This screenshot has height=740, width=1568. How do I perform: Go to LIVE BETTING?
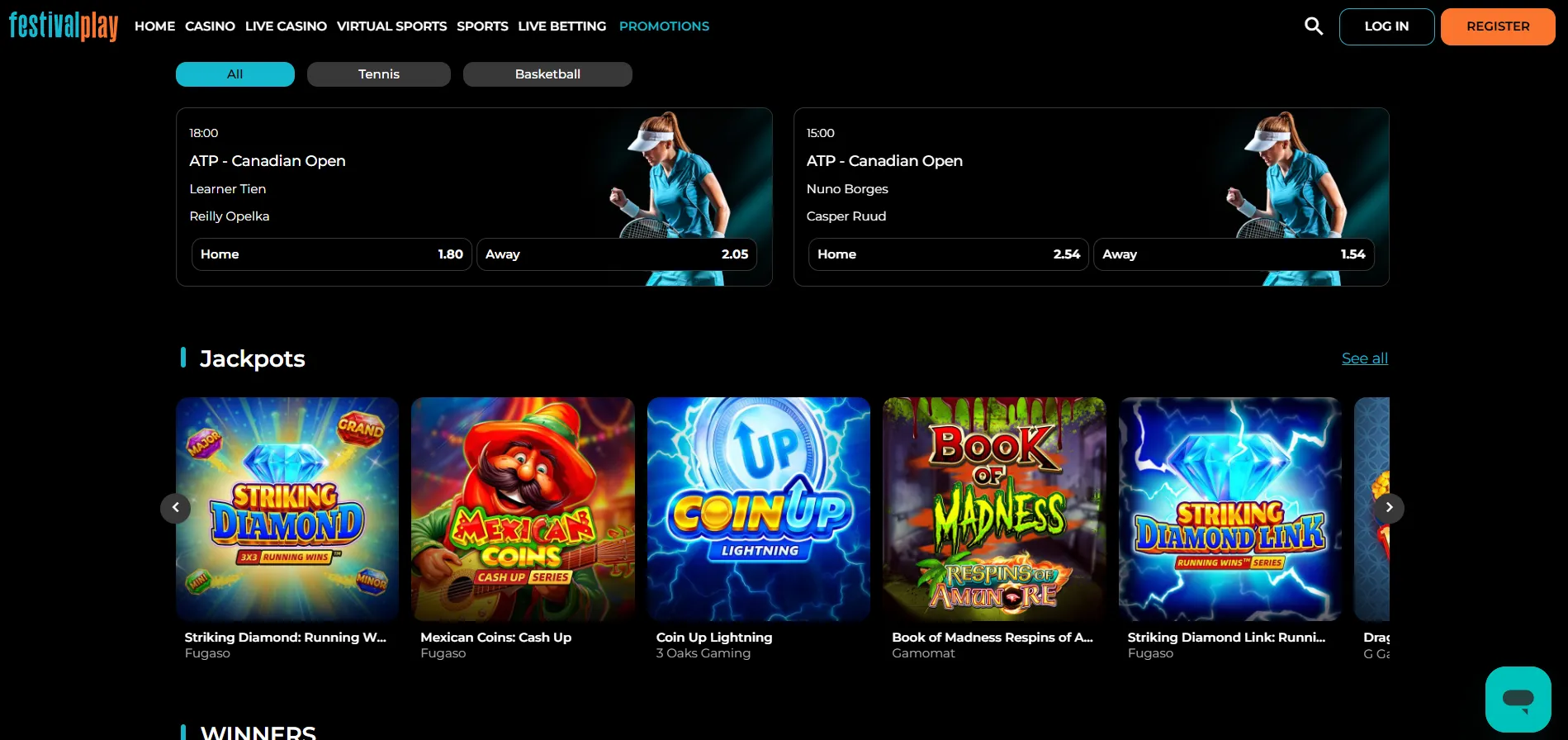tap(561, 26)
